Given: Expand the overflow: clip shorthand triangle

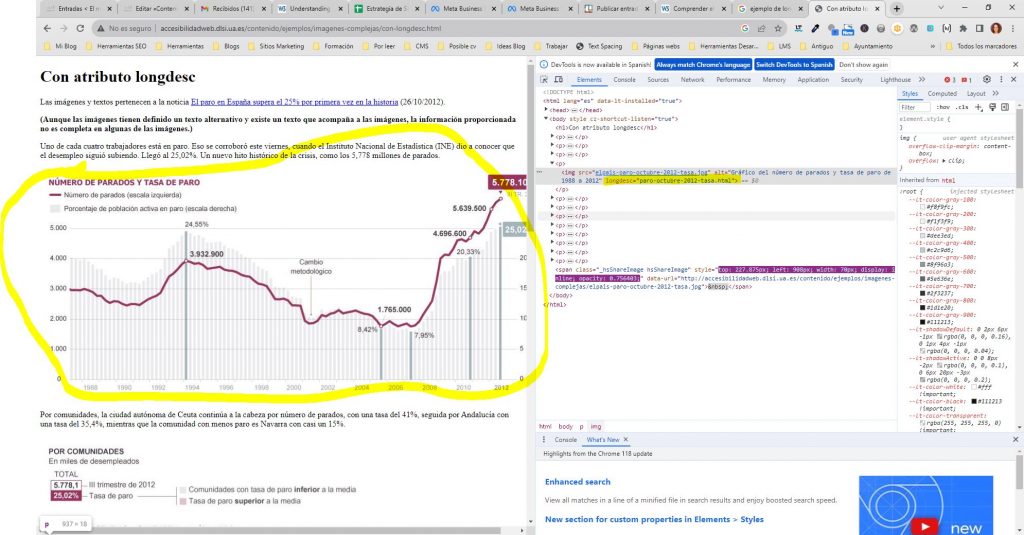Looking at the screenshot, I should point(942,160).
